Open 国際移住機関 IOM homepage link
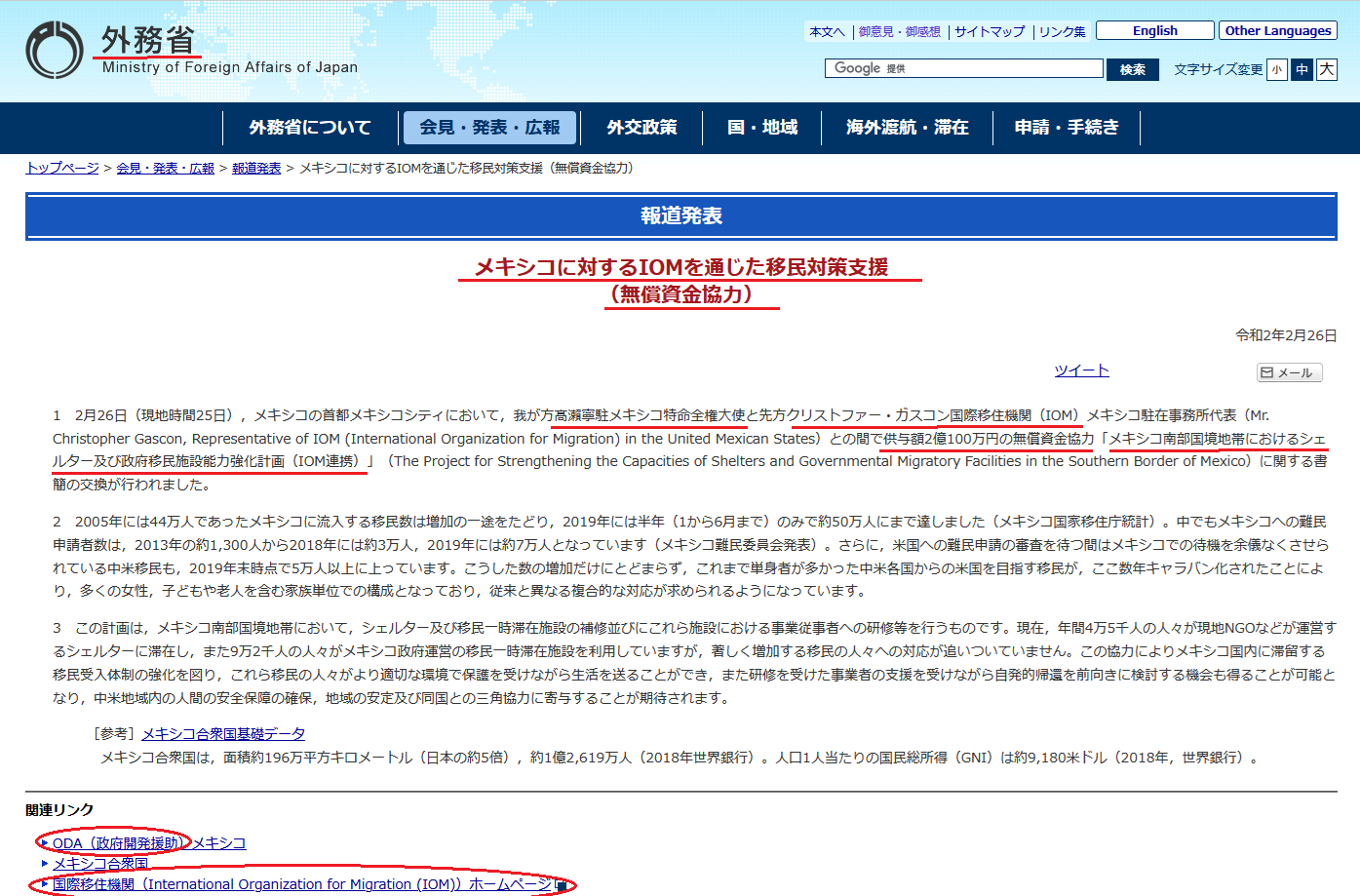1360x896 pixels. coord(302,884)
